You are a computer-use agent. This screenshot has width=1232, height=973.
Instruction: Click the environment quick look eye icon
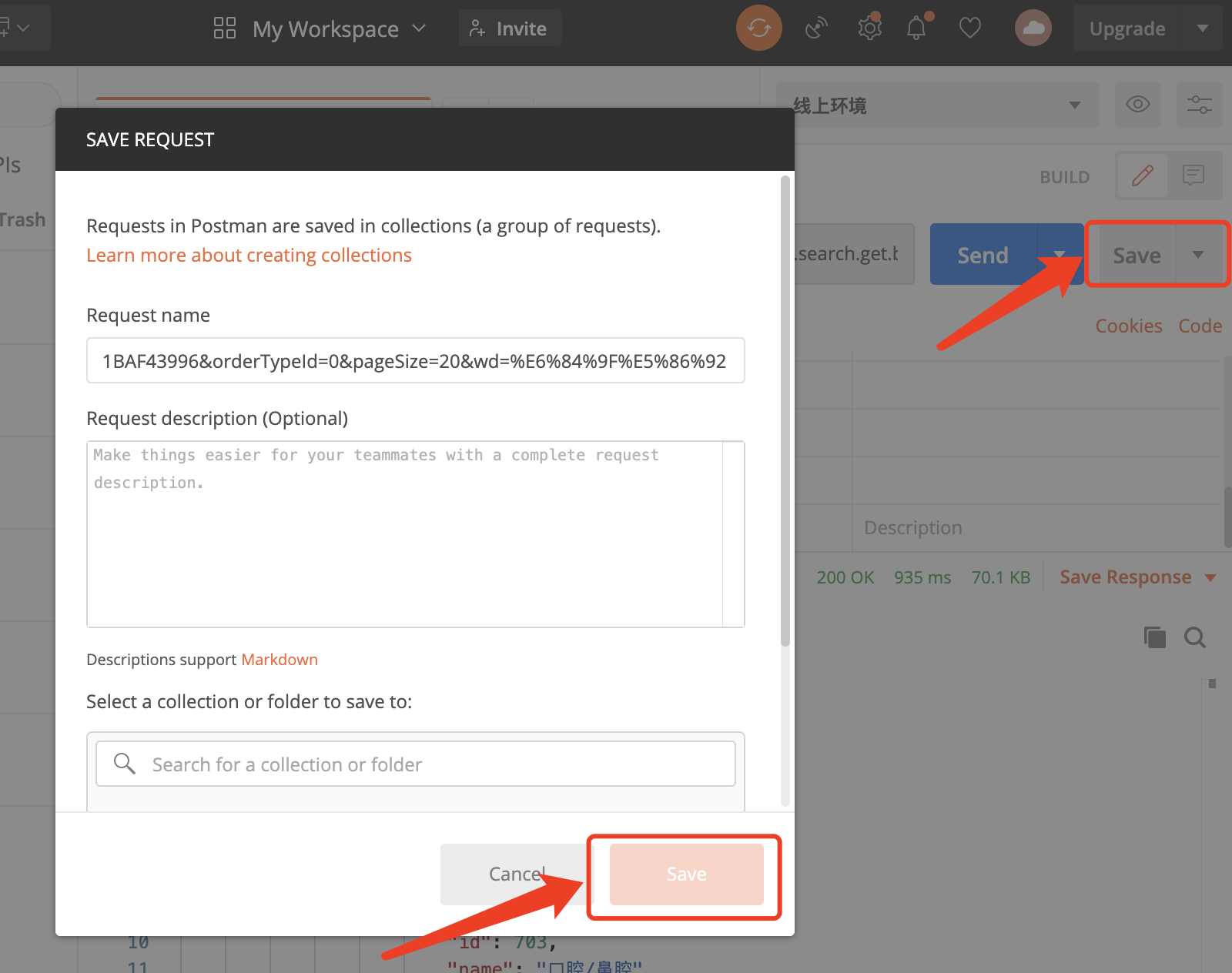[x=1138, y=104]
